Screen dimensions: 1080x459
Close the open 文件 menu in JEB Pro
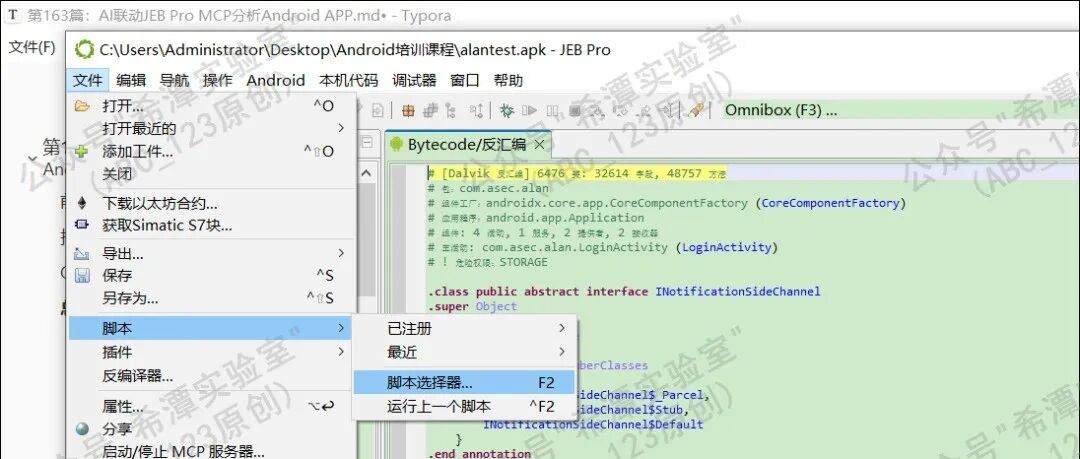87,81
